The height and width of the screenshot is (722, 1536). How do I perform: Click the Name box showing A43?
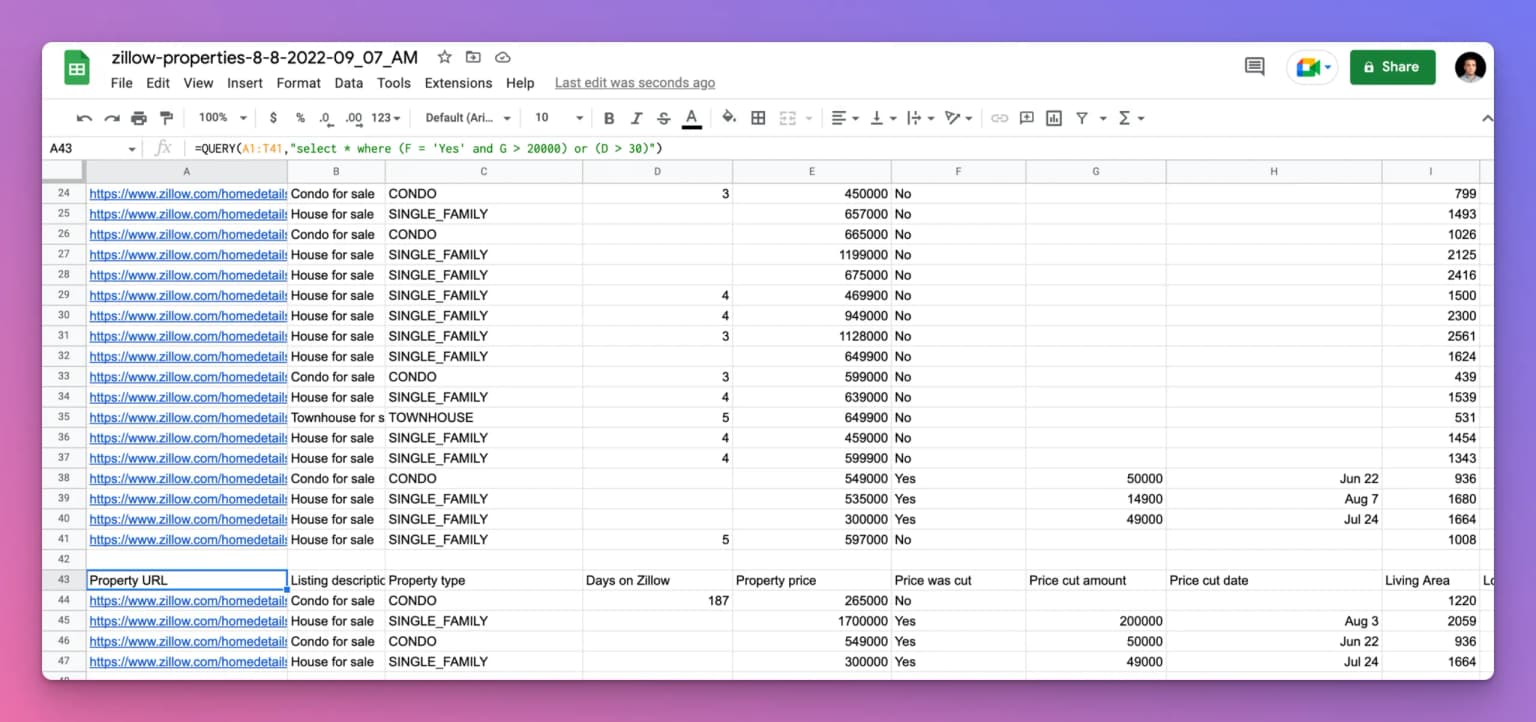pyautogui.click(x=92, y=148)
